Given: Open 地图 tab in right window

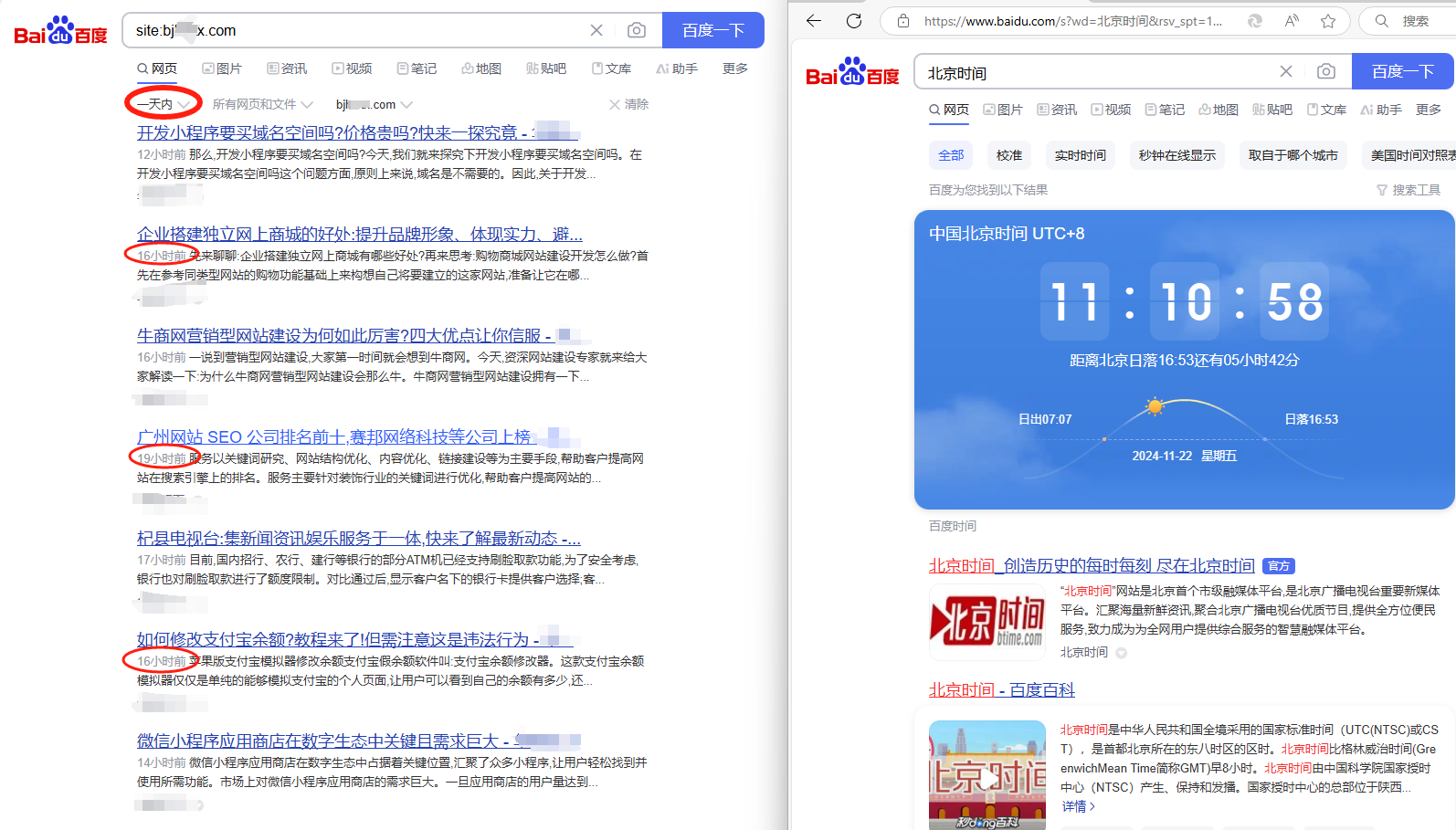Looking at the screenshot, I should click(1219, 110).
